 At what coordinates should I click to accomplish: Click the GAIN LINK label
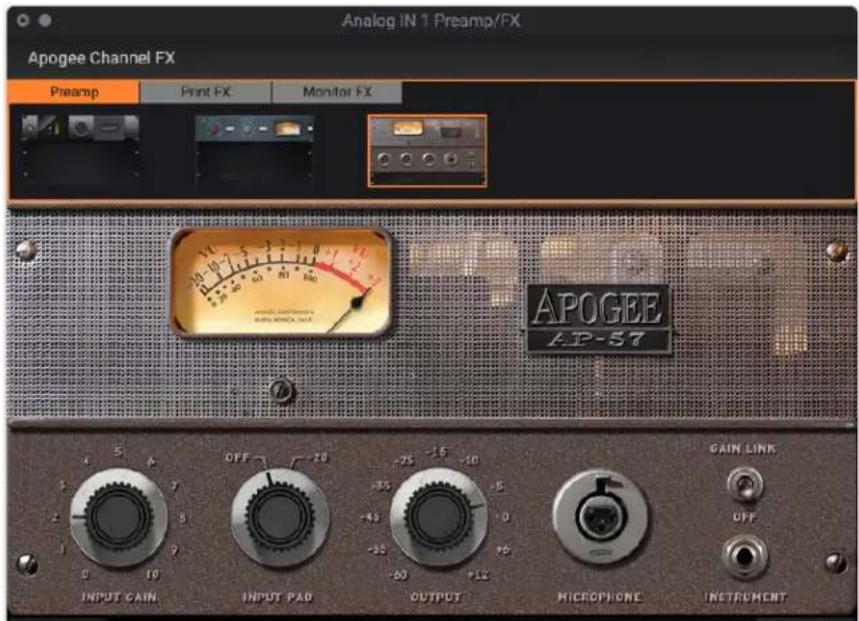coord(743,449)
